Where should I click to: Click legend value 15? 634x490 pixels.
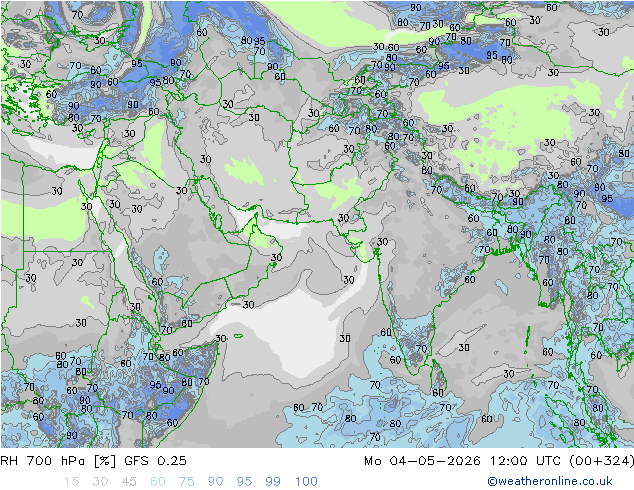coord(71,482)
